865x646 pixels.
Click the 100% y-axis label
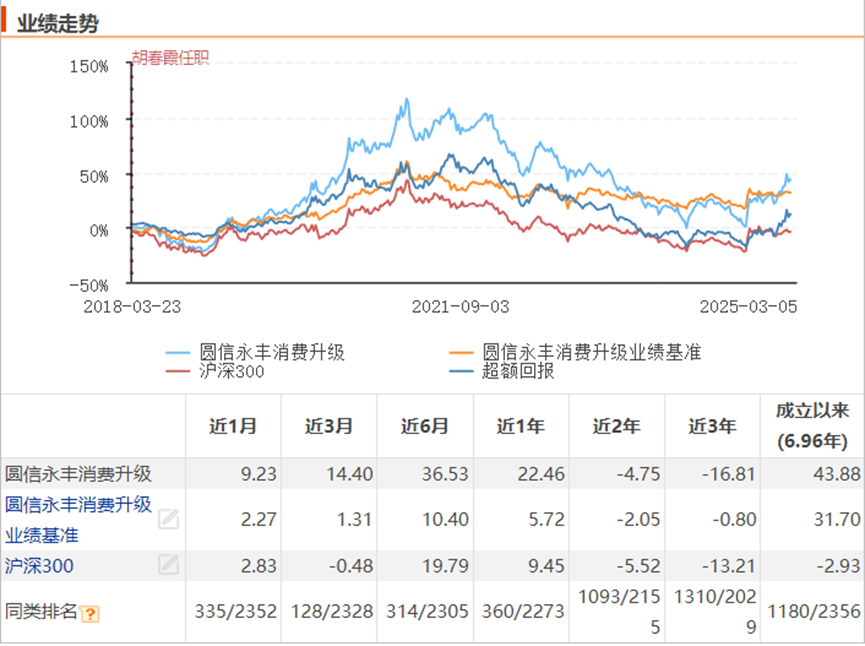tap(89, 121)
